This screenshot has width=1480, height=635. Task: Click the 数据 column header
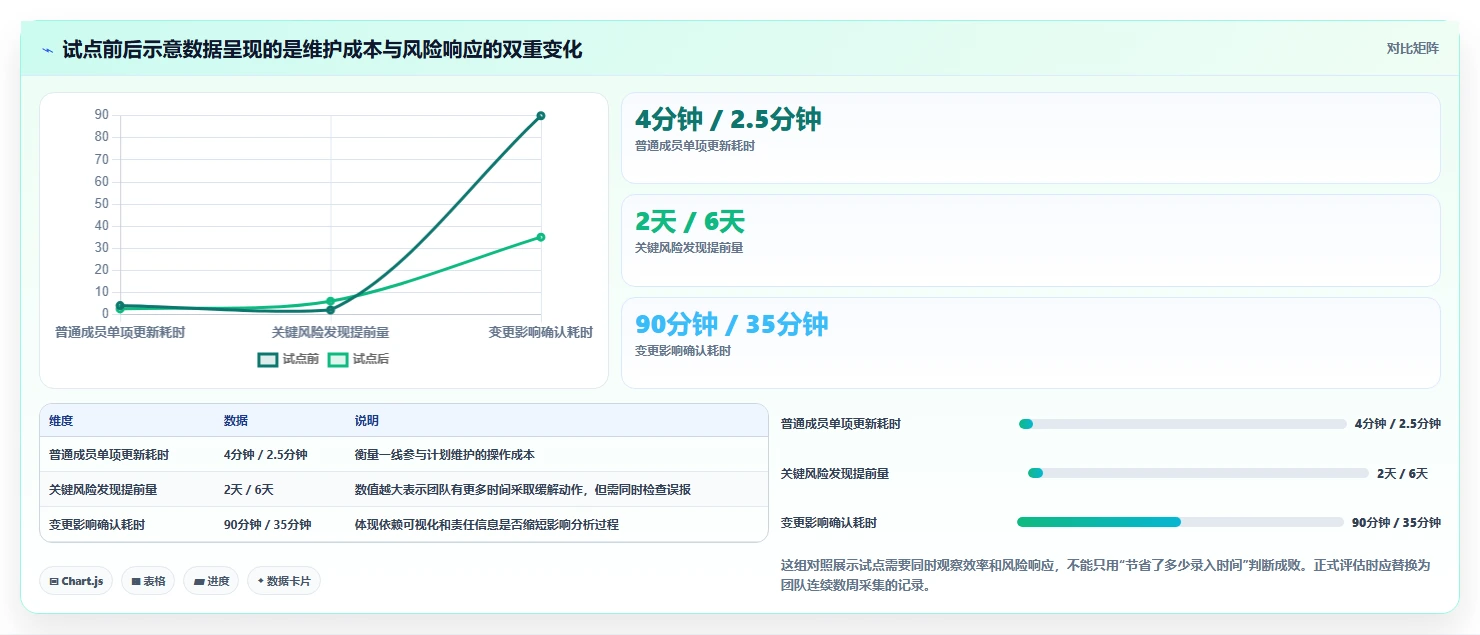point(236,421)
